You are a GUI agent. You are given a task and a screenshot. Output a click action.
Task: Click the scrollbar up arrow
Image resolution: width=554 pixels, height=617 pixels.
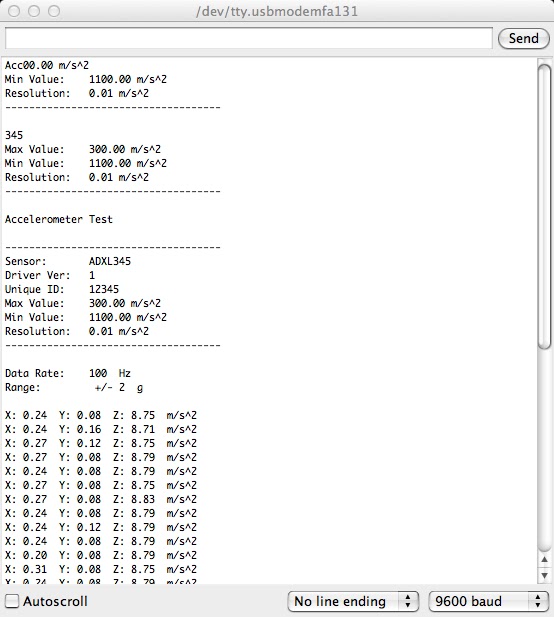(x=544, y=560)
